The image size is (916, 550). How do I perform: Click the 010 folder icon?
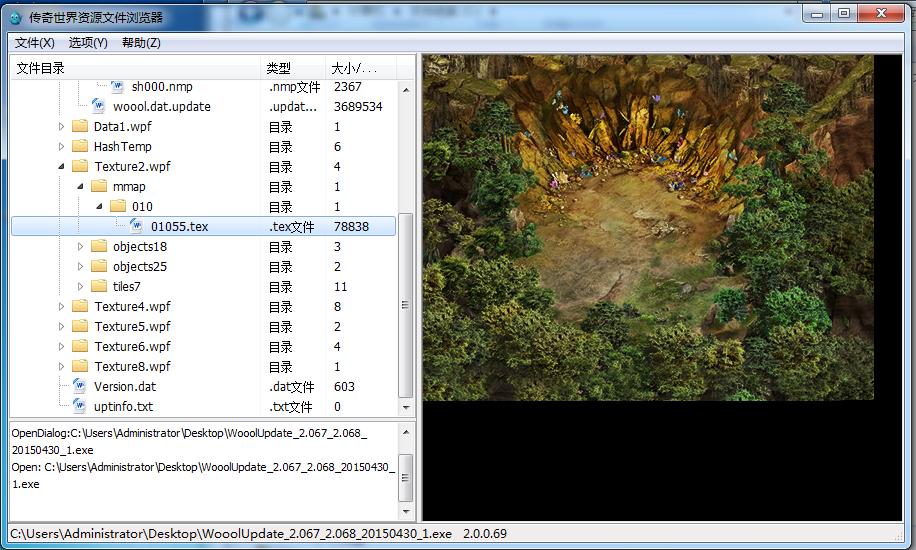pyautogui.click(x=118, y=206)
